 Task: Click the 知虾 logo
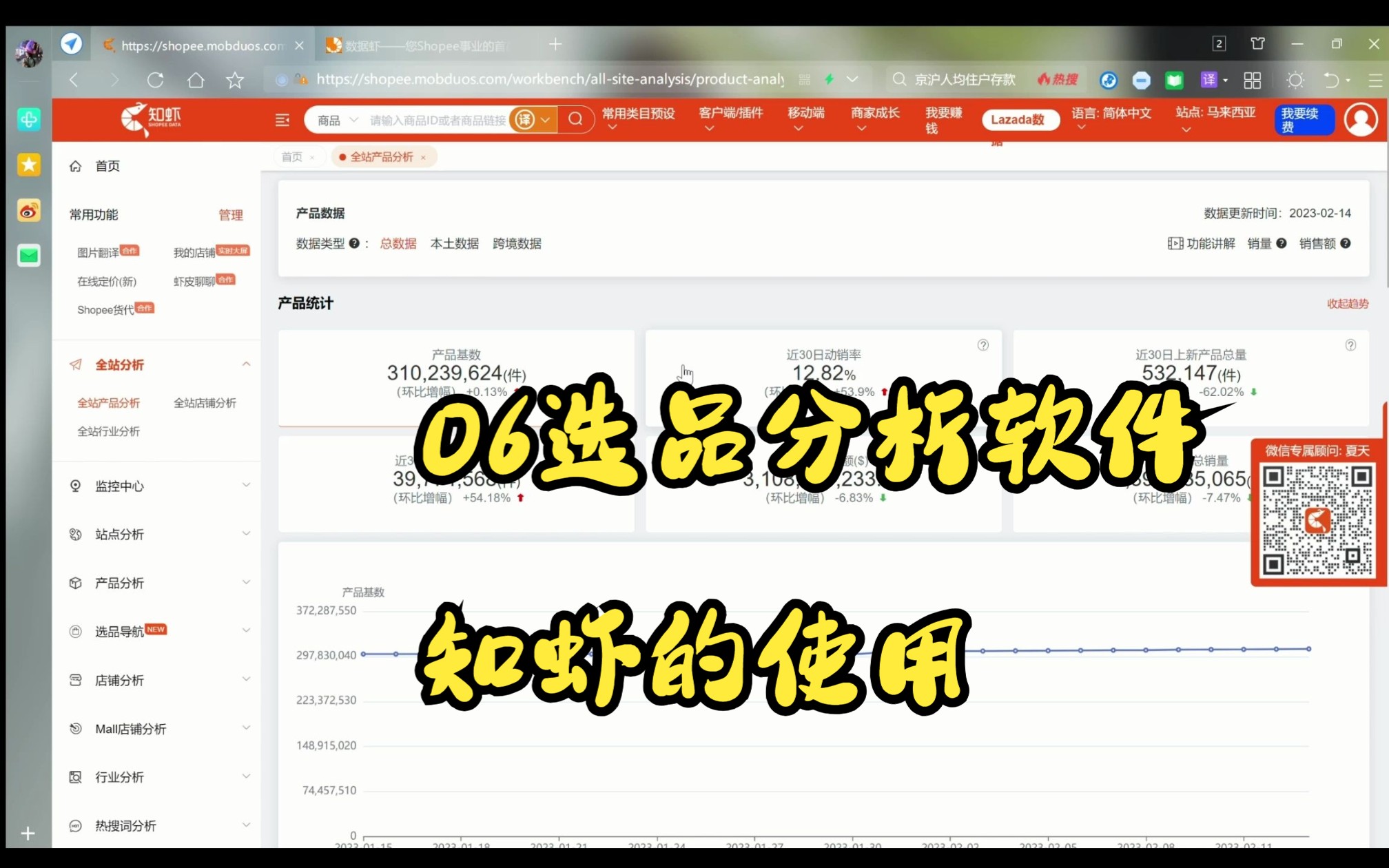coord(152,118)
